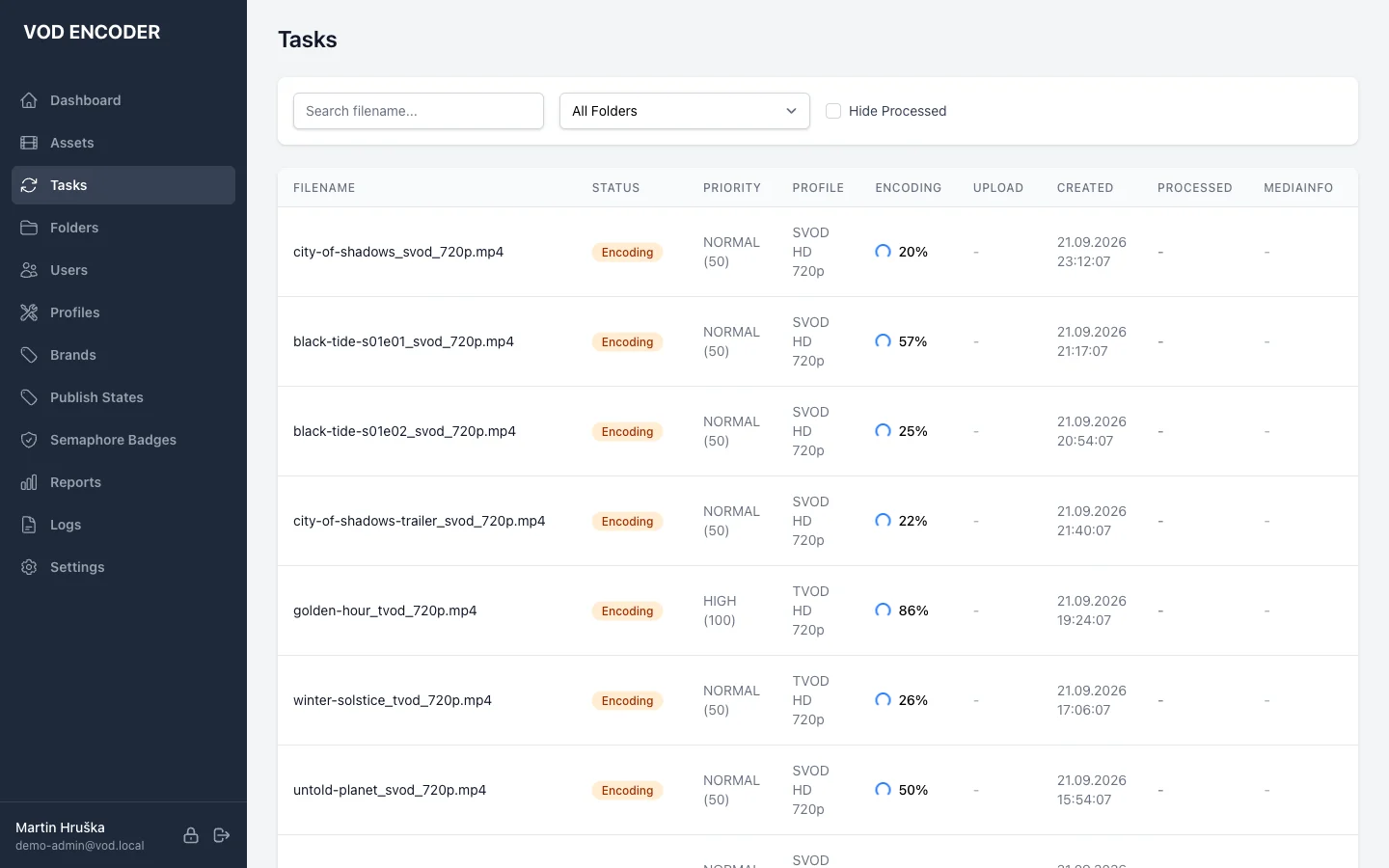The width and height of the screenshot is (1389, 868).
Task: Go to Dashboard in the sidebar
Action: (x=123, y=100)
